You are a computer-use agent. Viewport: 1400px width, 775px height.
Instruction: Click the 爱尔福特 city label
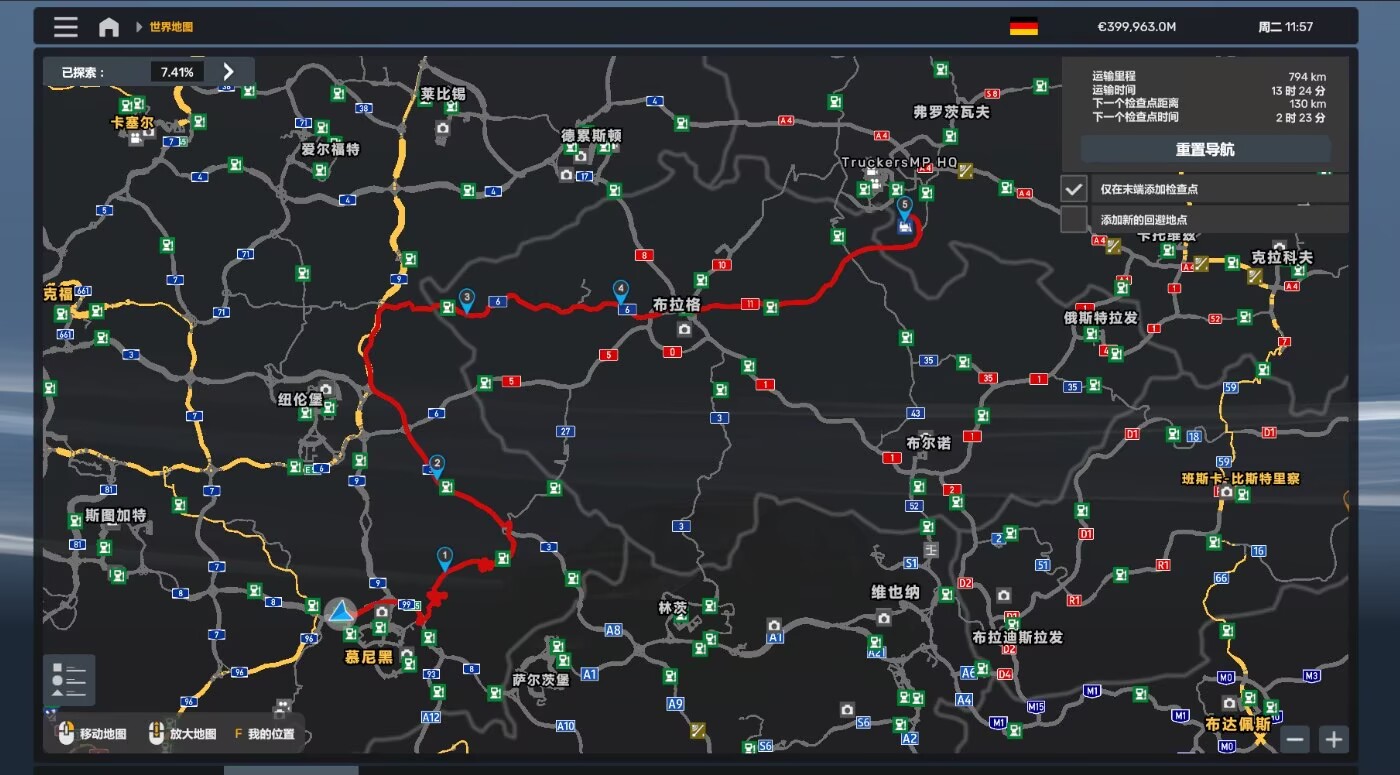[x=330, y=149]
